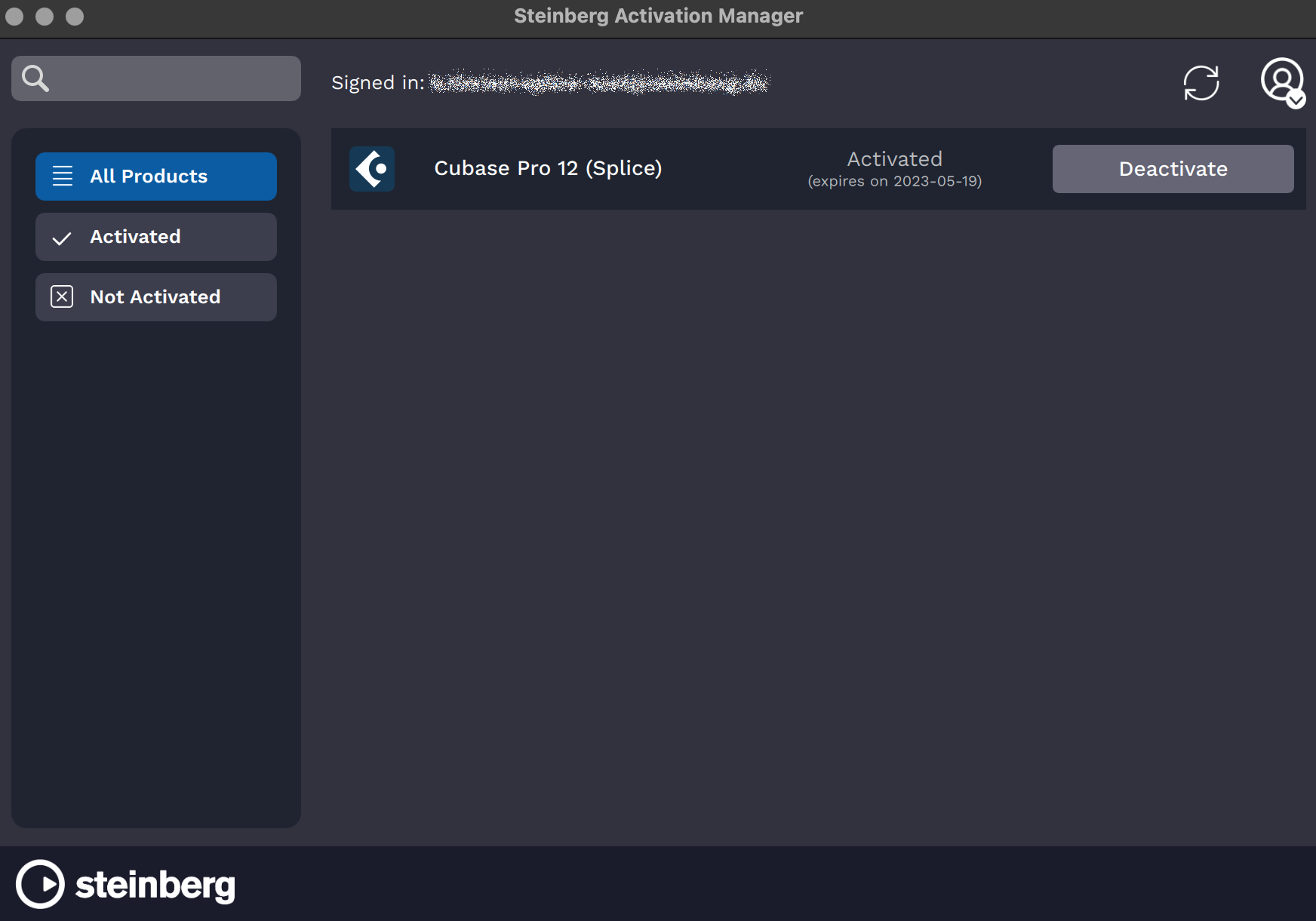1316x921 pixels.
Task: Toggle the Not Activated filter
Action: pyautogui.click(x=155, y=296)
